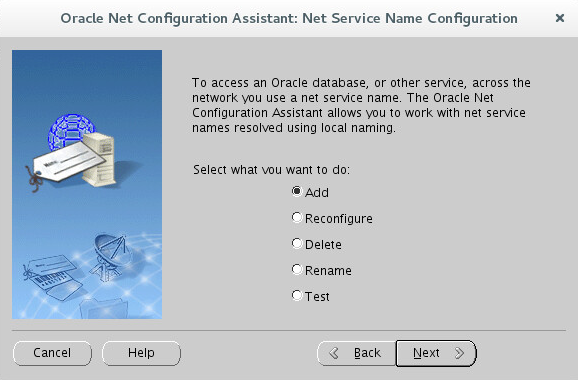Viewport: 578px width, 380px height.
Task: Click the faded folder icon at illustration bottom
Action: [x=104, y=308]
